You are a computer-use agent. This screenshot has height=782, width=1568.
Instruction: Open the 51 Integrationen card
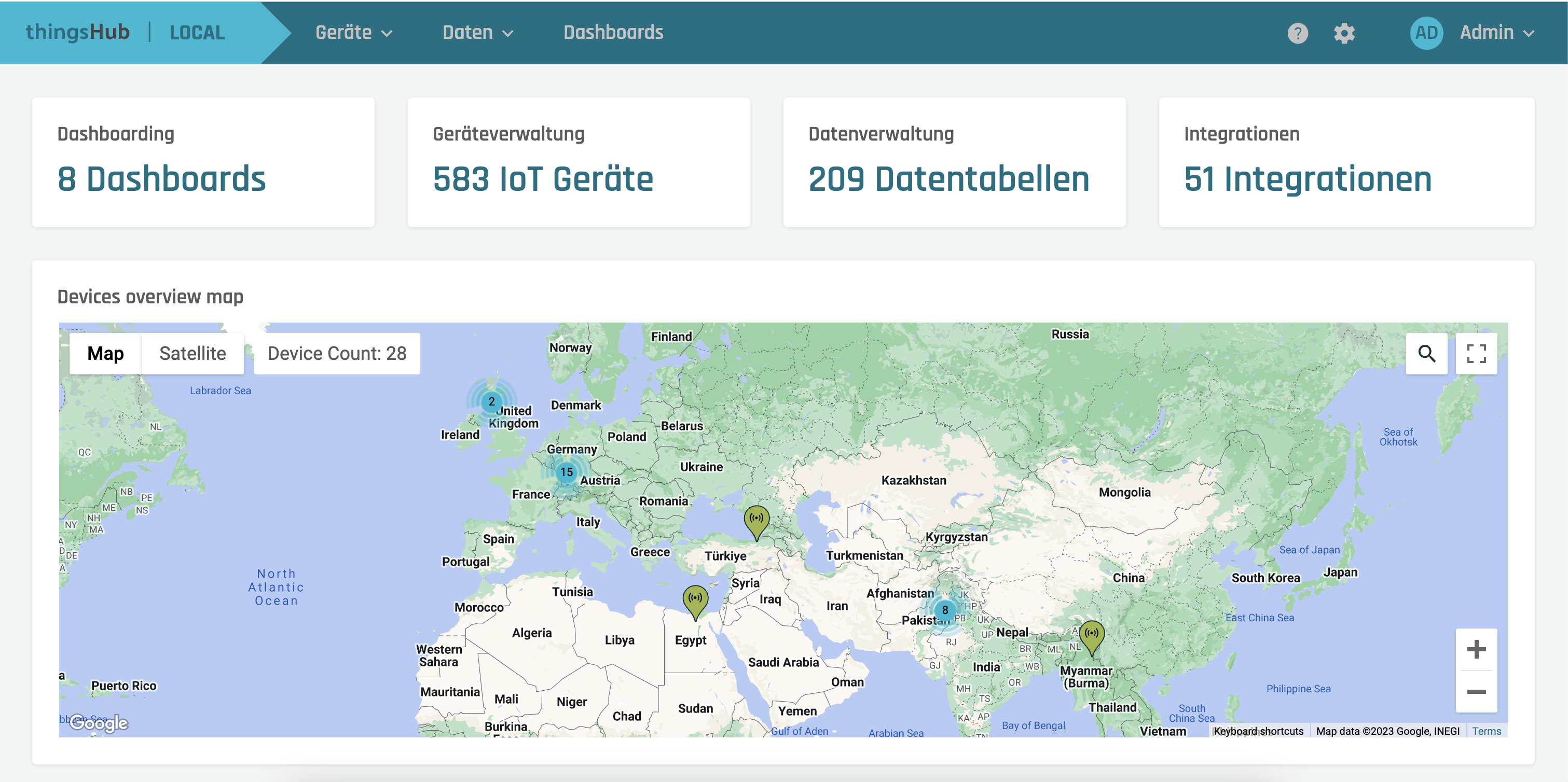[1346, 162]
